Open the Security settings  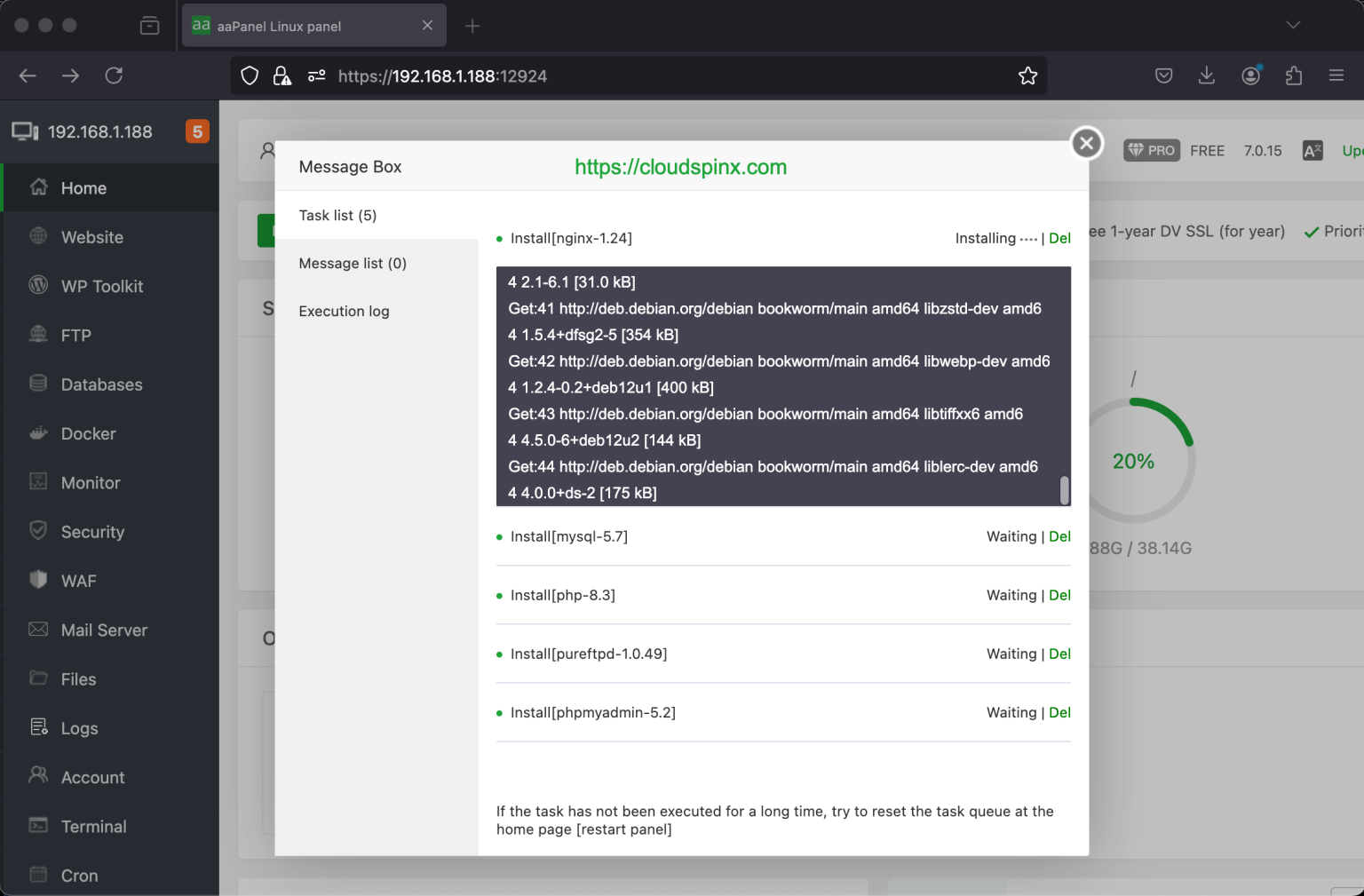pyautogui.click(x=92, y=531)
